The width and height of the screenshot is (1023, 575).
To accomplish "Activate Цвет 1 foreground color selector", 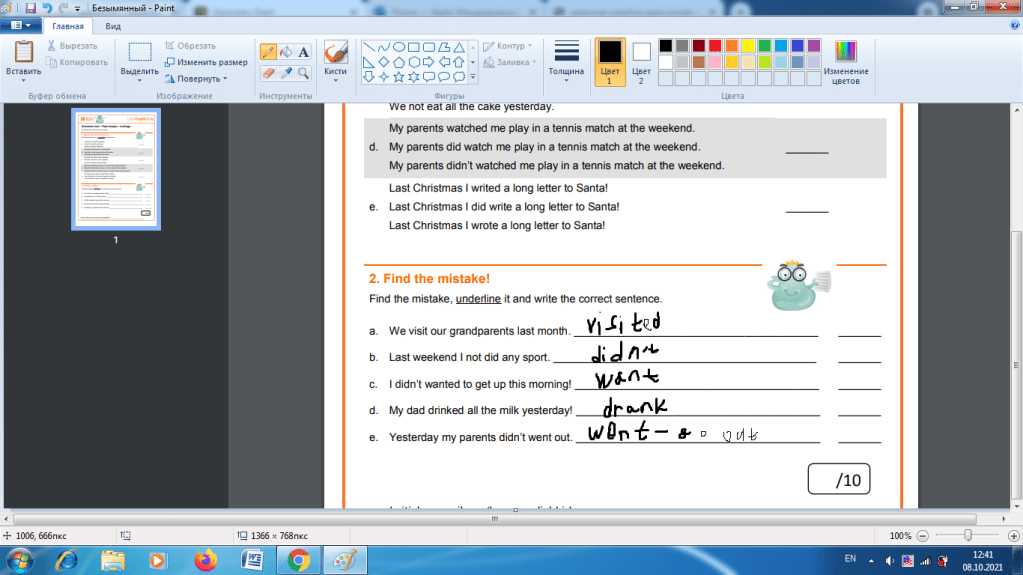I will pyautogui.click(x=609, y=61).
